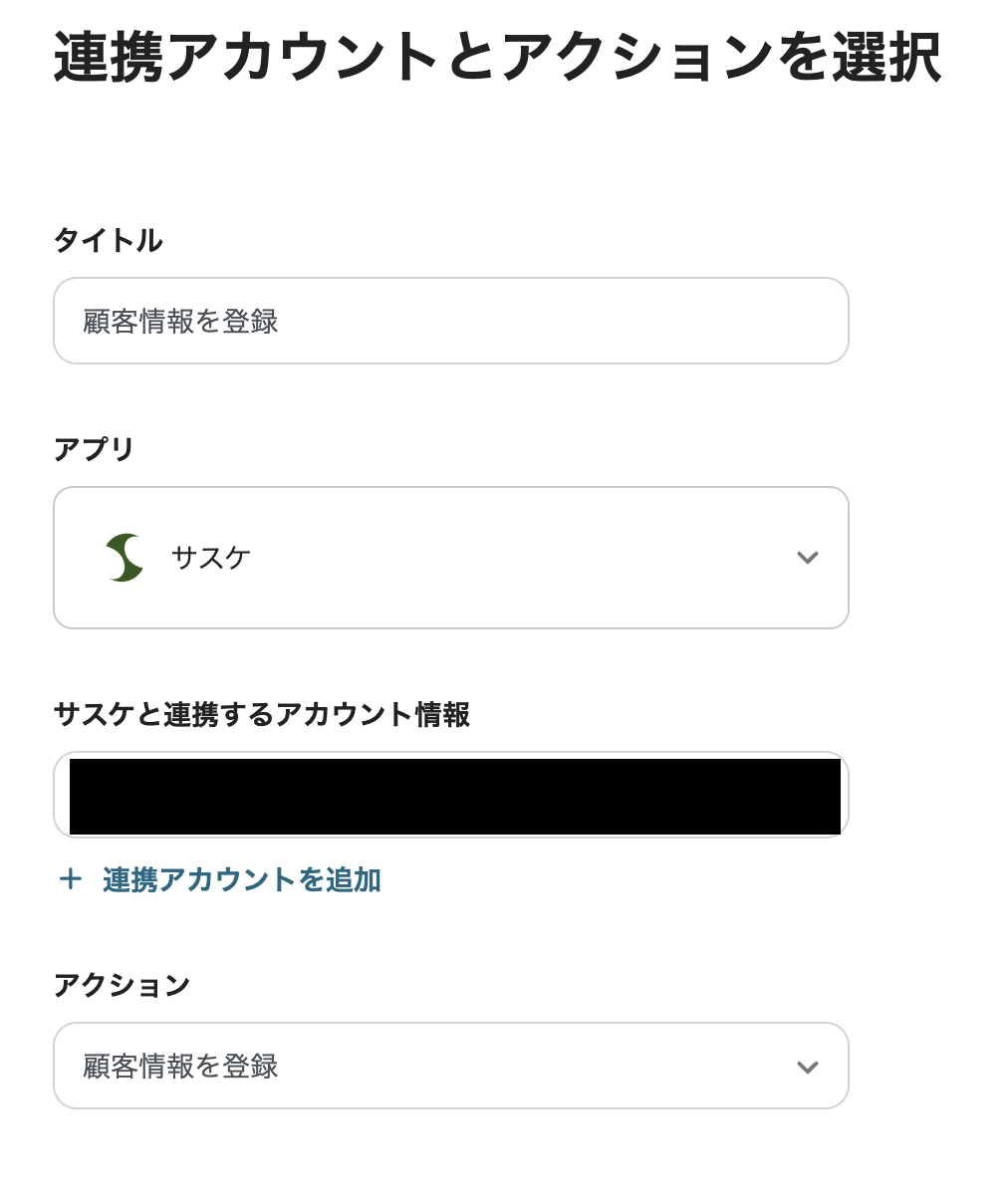Click the アプリ field to choose another app

[x=450, y=558]
